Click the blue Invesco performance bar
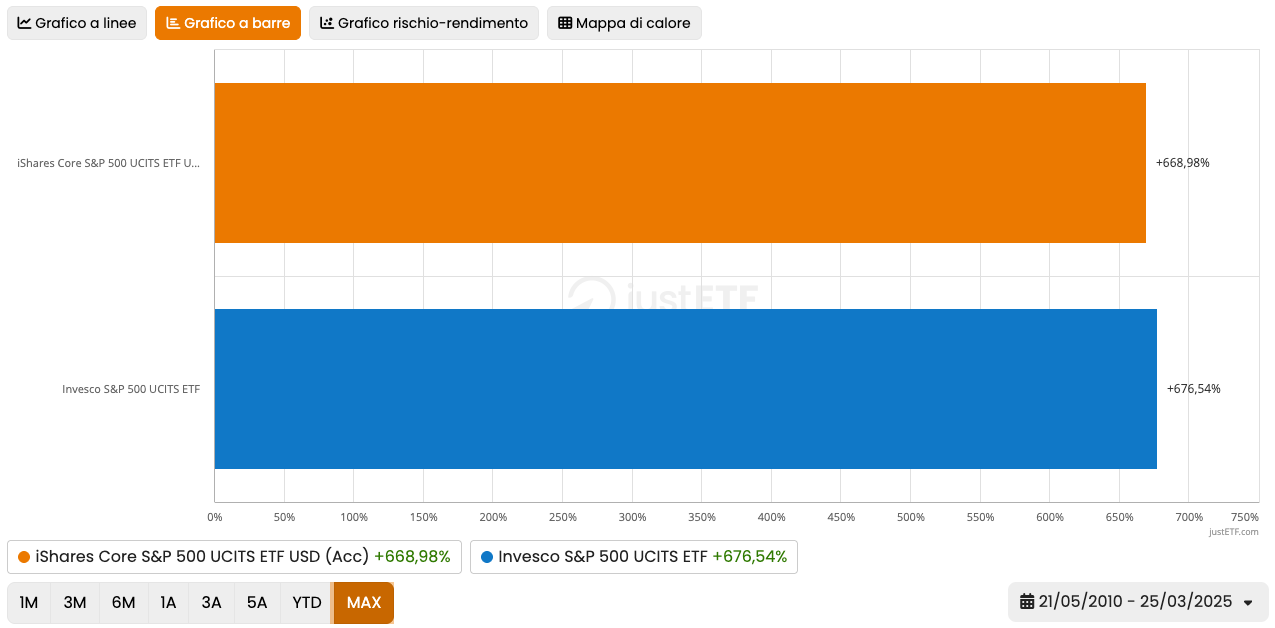This screenshot has height=628, width=1275. (x=685, y=389)
